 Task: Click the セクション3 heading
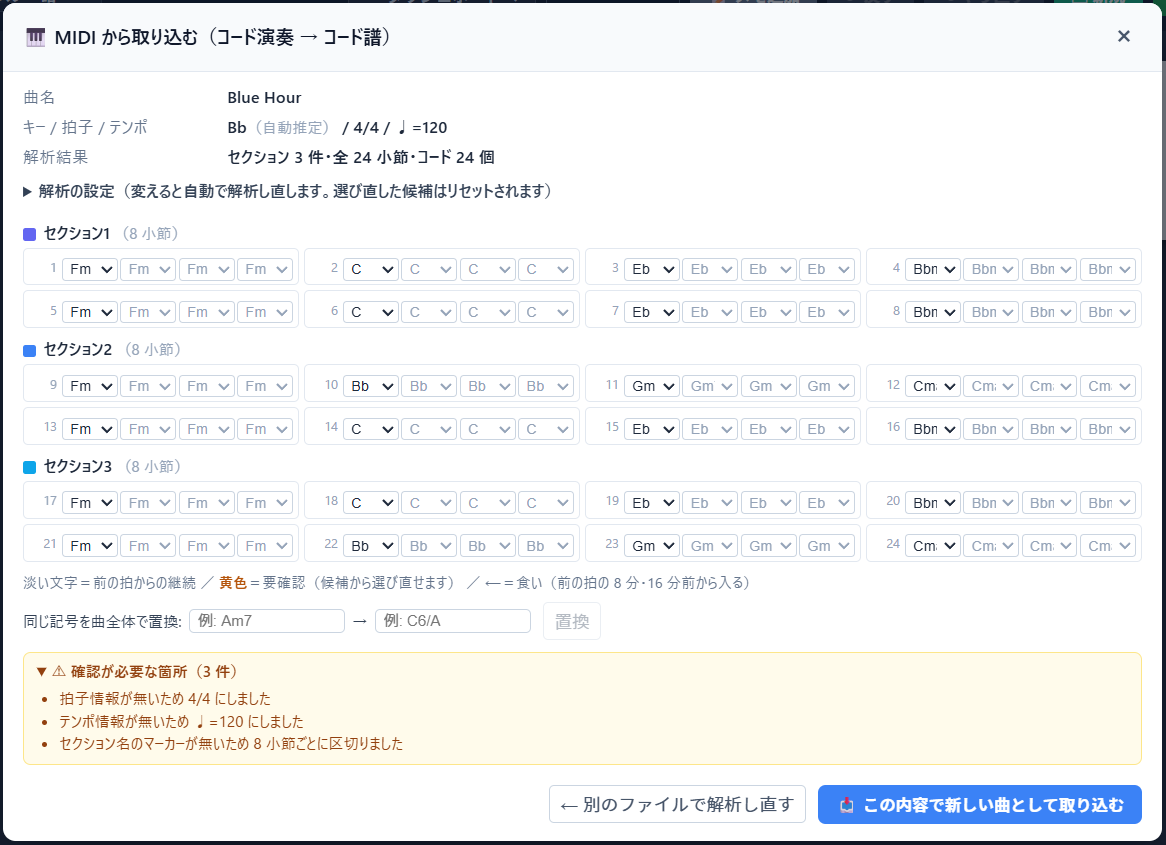click(77, 466)
